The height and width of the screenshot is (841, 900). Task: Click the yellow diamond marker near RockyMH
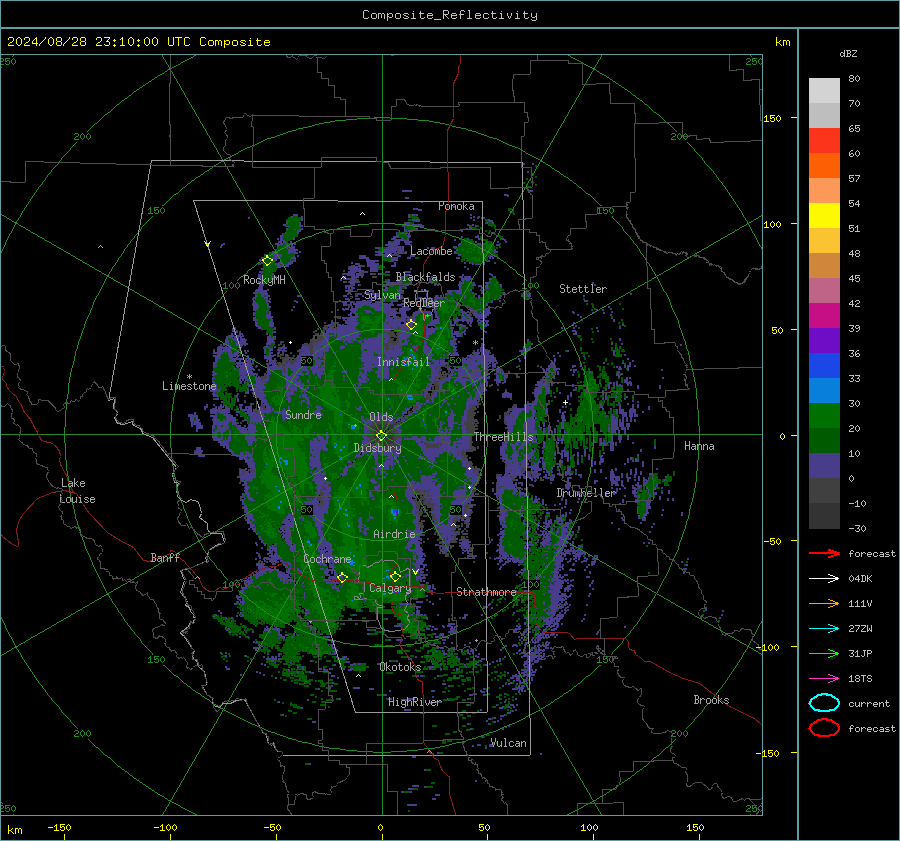click(x=267, y=261)
